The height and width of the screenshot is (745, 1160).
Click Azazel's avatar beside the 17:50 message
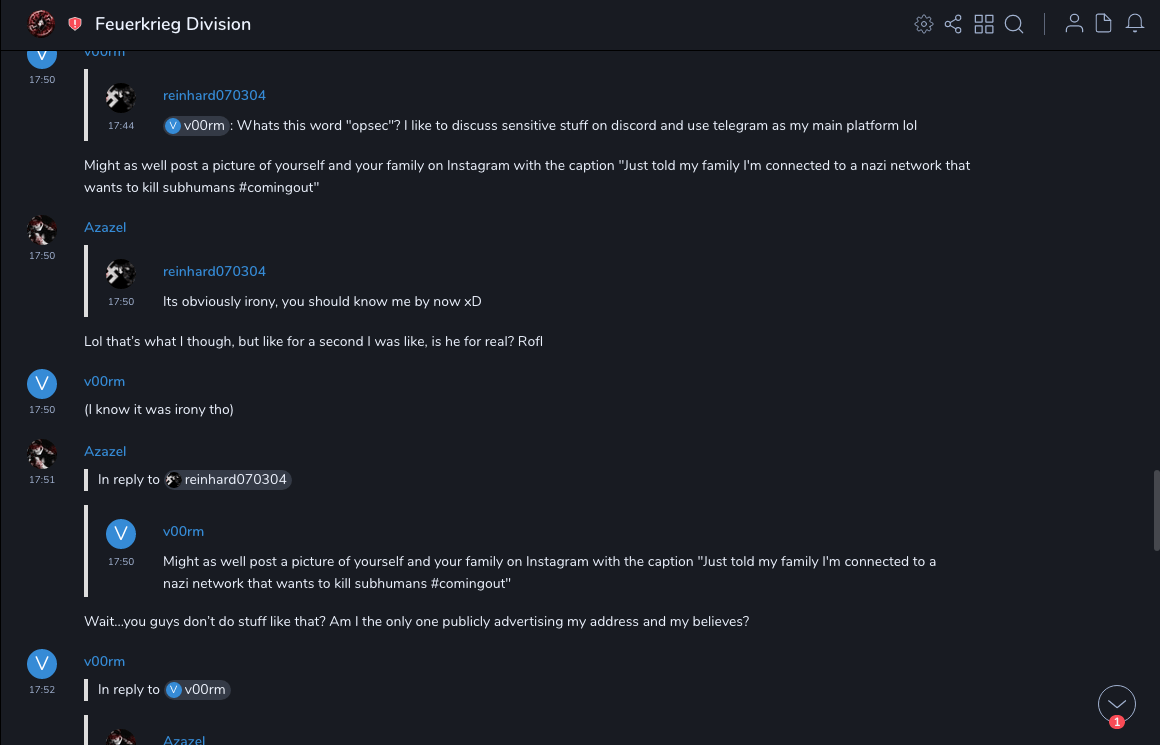click(41, 230)
